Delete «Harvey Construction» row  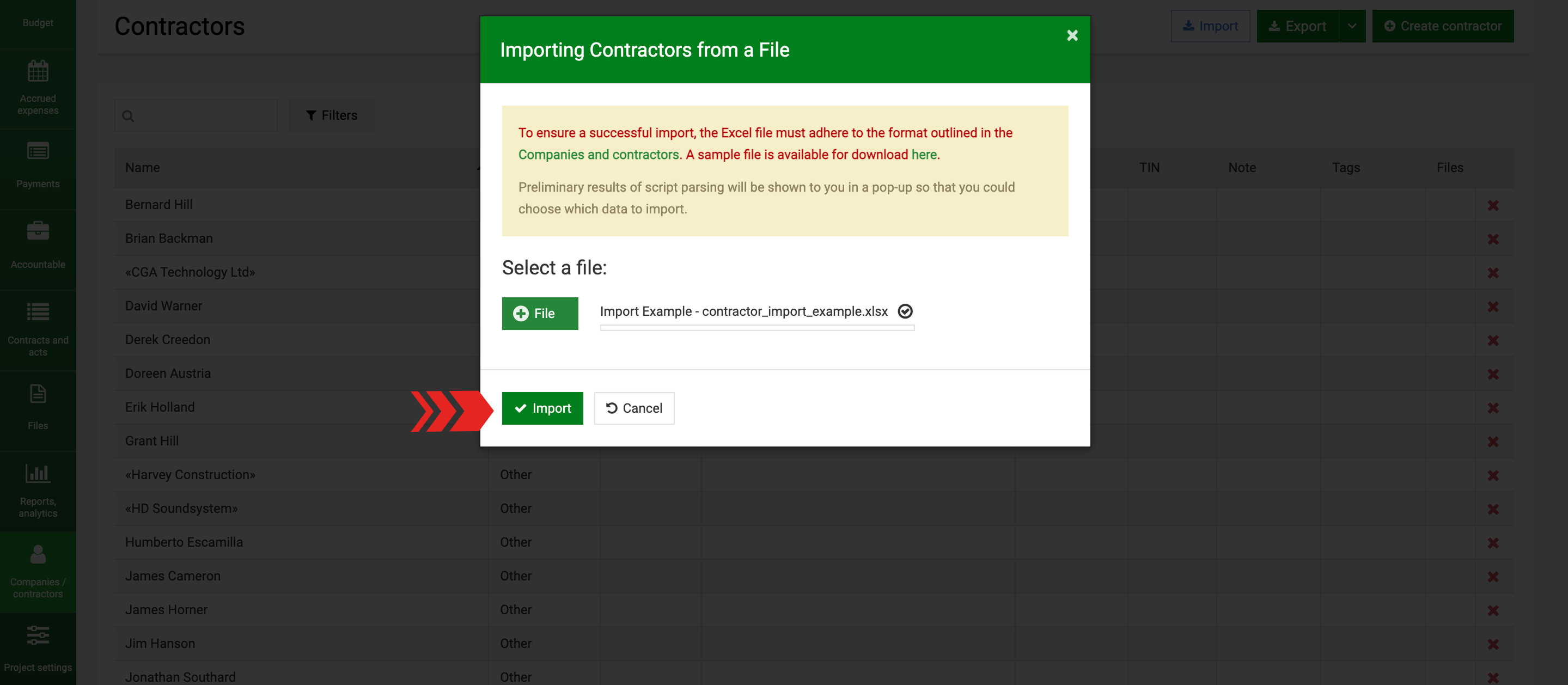pyautogui.click(x=1493, y=476)
